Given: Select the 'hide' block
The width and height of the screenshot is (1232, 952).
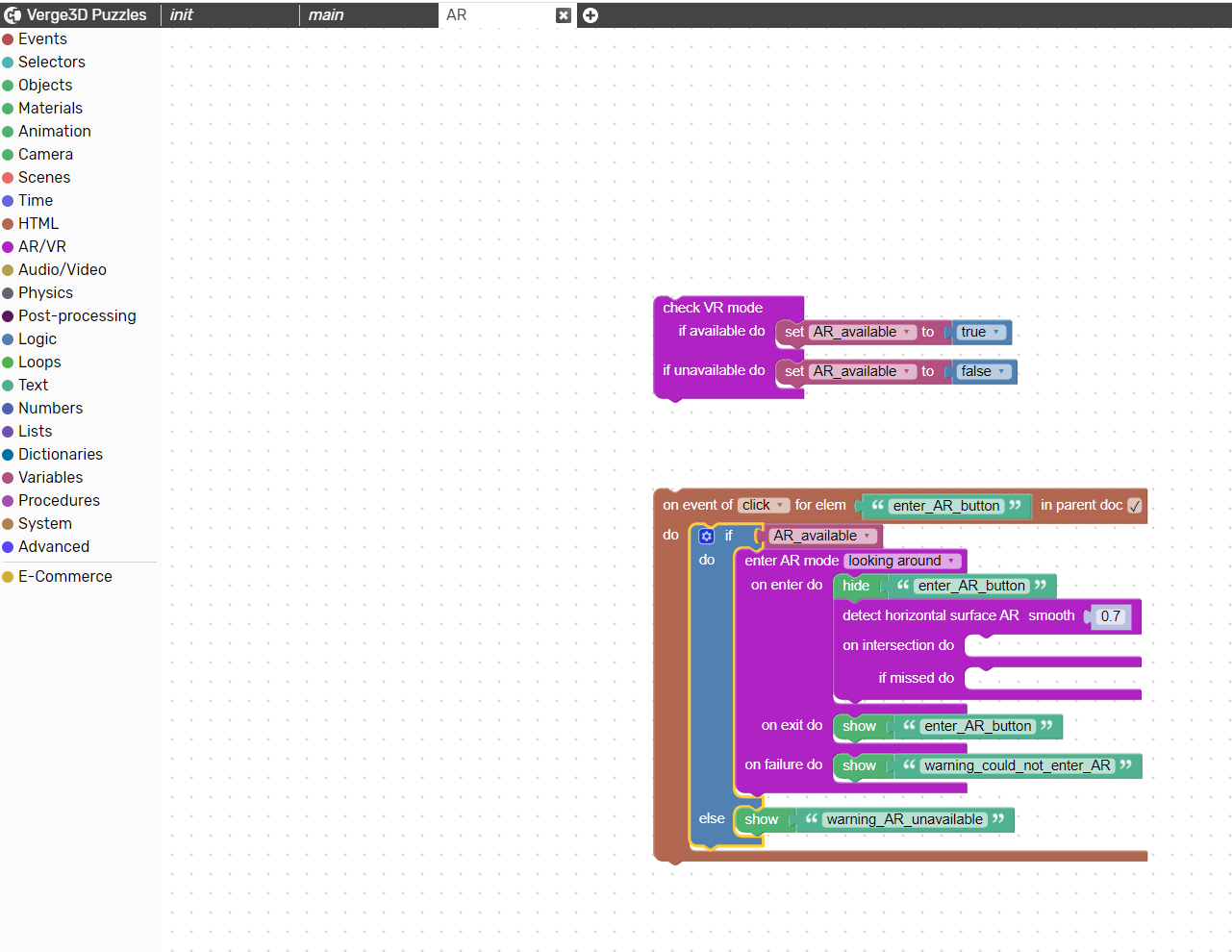Looking at the screenshot, I should [856, 586].
